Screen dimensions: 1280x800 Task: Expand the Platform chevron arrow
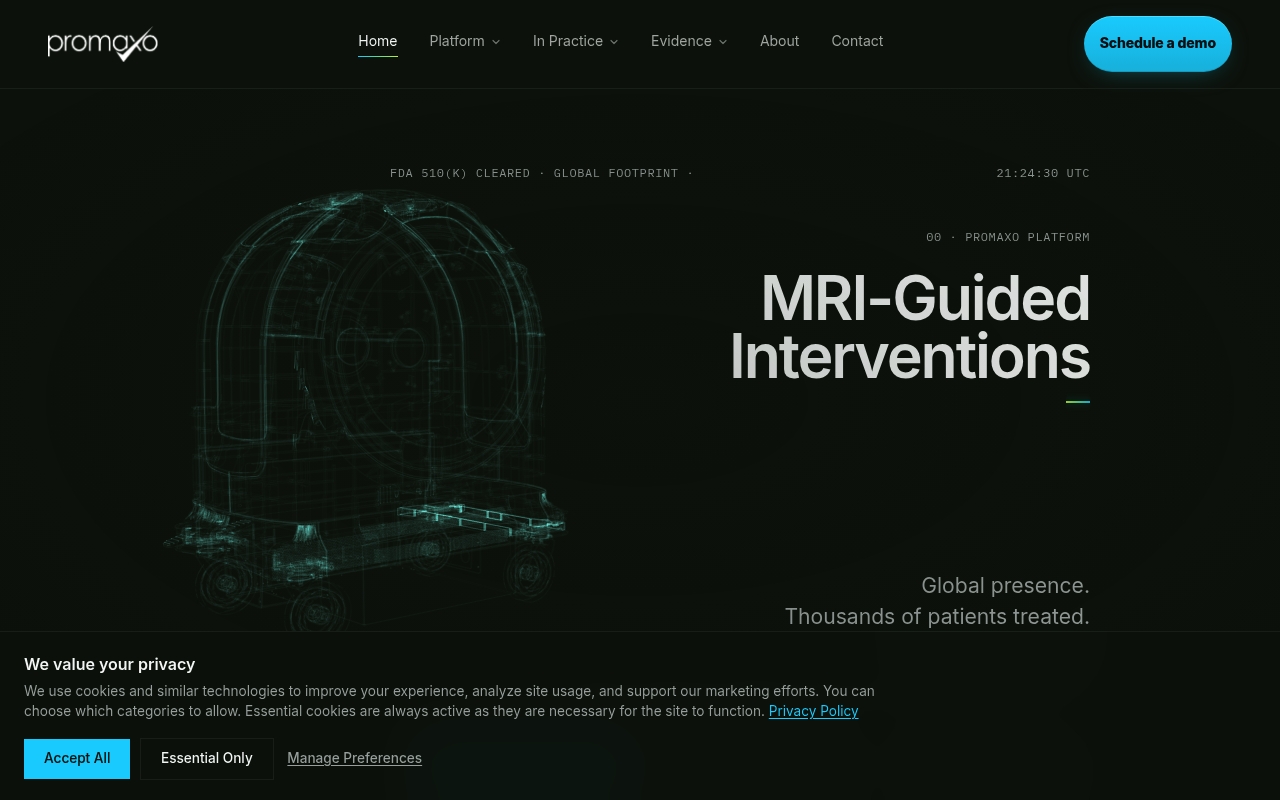point(496,42)
